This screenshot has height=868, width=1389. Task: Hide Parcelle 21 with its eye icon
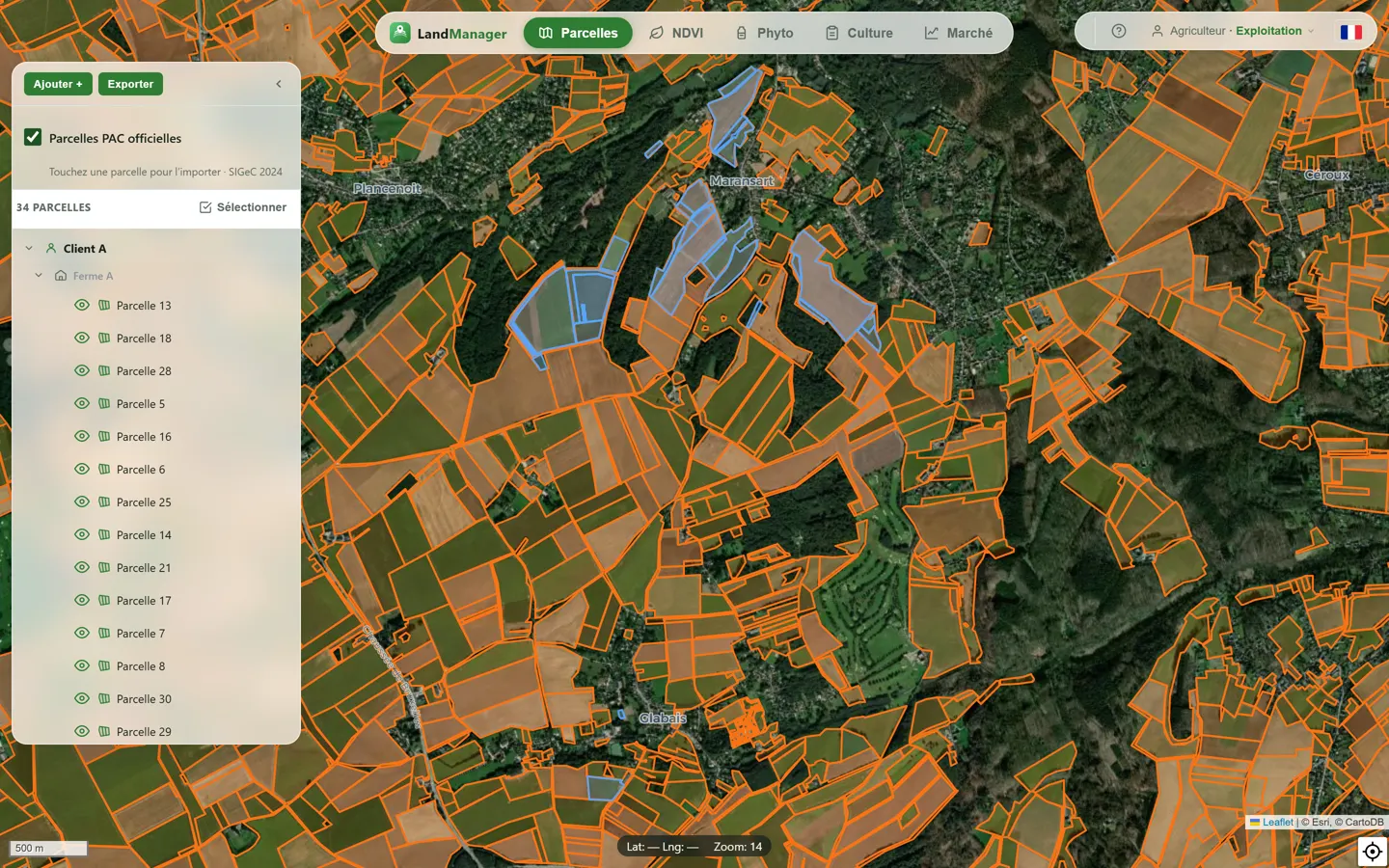click(x=82, y=567)
